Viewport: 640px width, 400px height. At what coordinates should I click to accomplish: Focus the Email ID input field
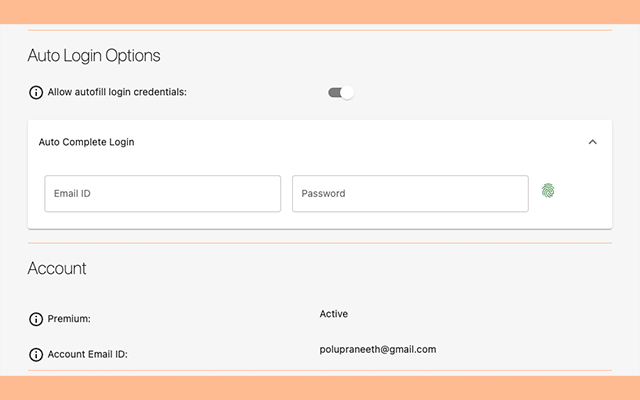click(162, 194)
